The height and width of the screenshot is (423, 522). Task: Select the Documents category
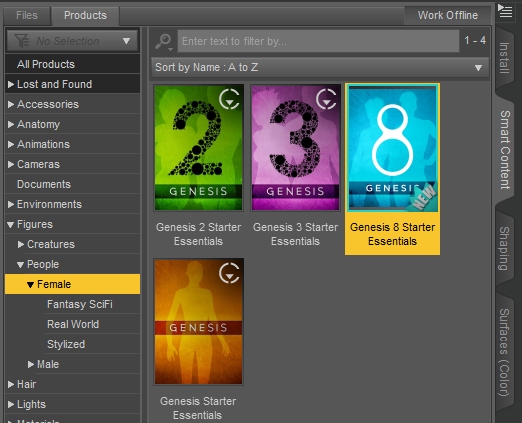[72, 184]
